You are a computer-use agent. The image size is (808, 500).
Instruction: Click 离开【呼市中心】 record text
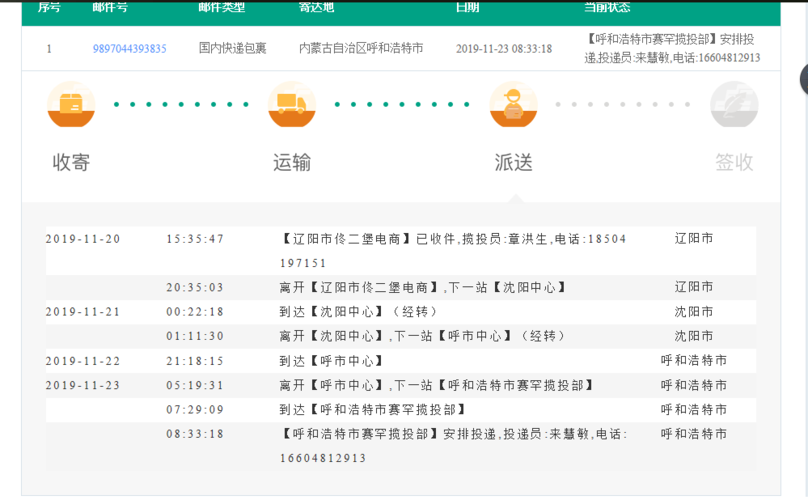point(436,386)
